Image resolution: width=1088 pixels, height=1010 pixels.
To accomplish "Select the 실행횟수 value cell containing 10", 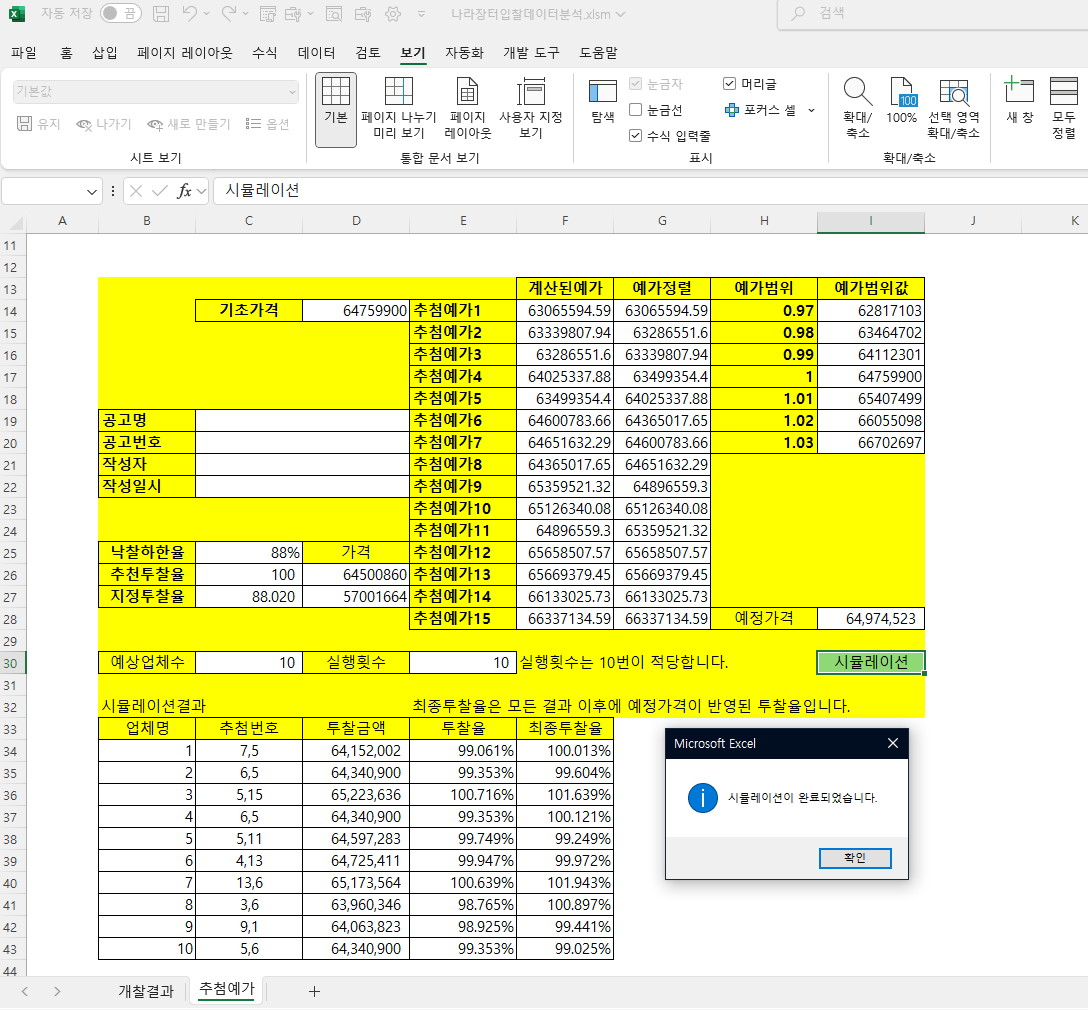I will click(x=463, y=662).
